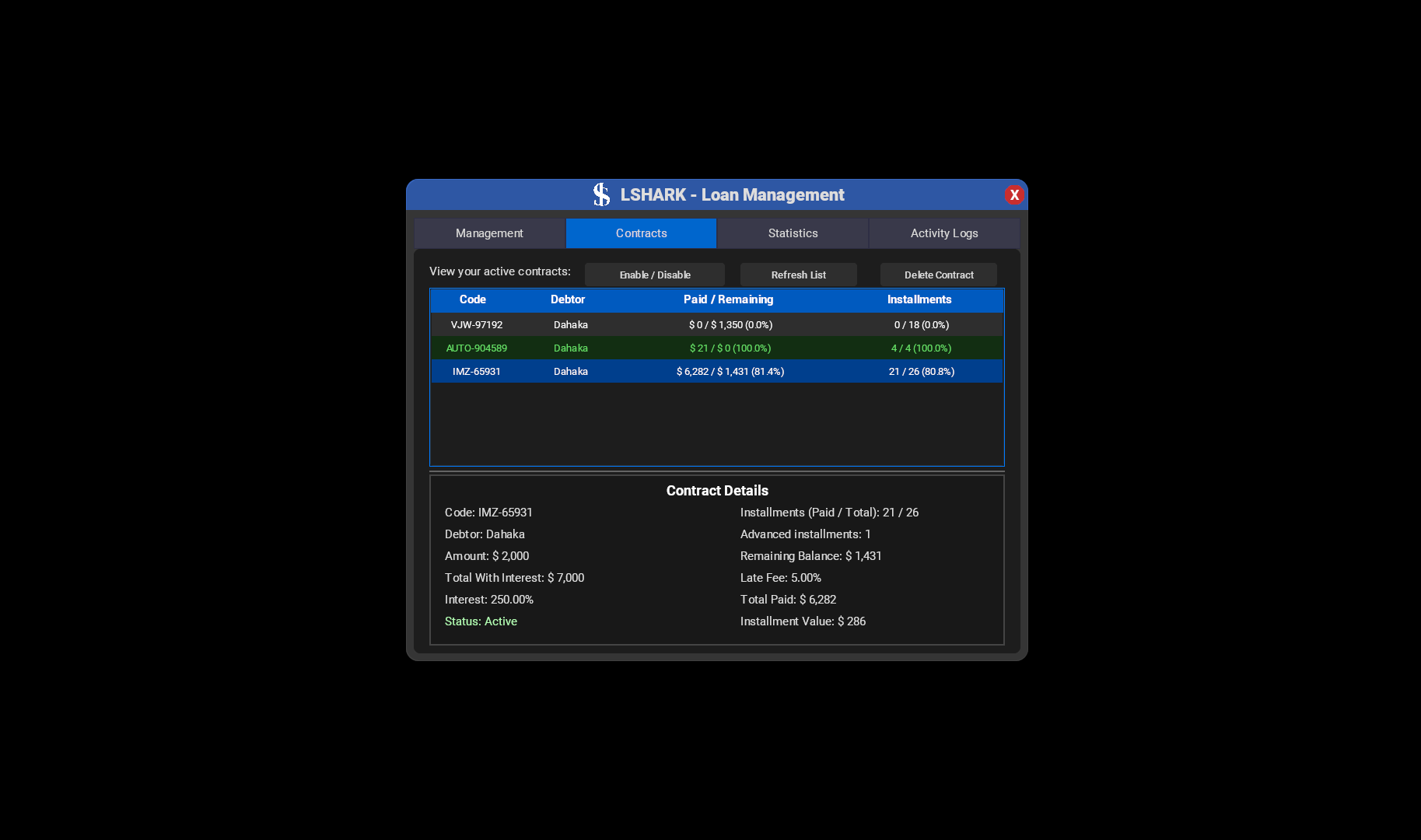Image resolution: width=1421 pixels, height=840 pixels.
Task: Click Installments (Paid / Total): 21 / 26
Action: point(829,513)
